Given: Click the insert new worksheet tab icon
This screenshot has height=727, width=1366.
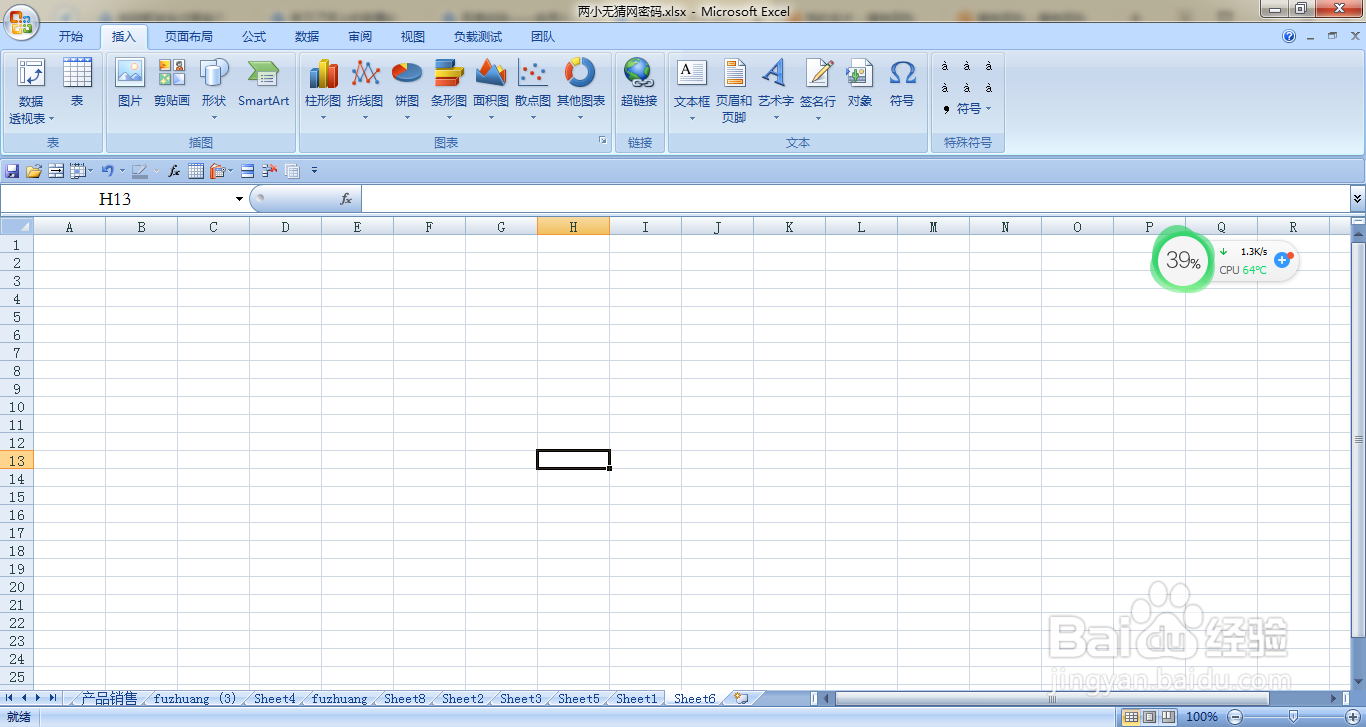Looking at the screenshot, I should click(741, 699).
